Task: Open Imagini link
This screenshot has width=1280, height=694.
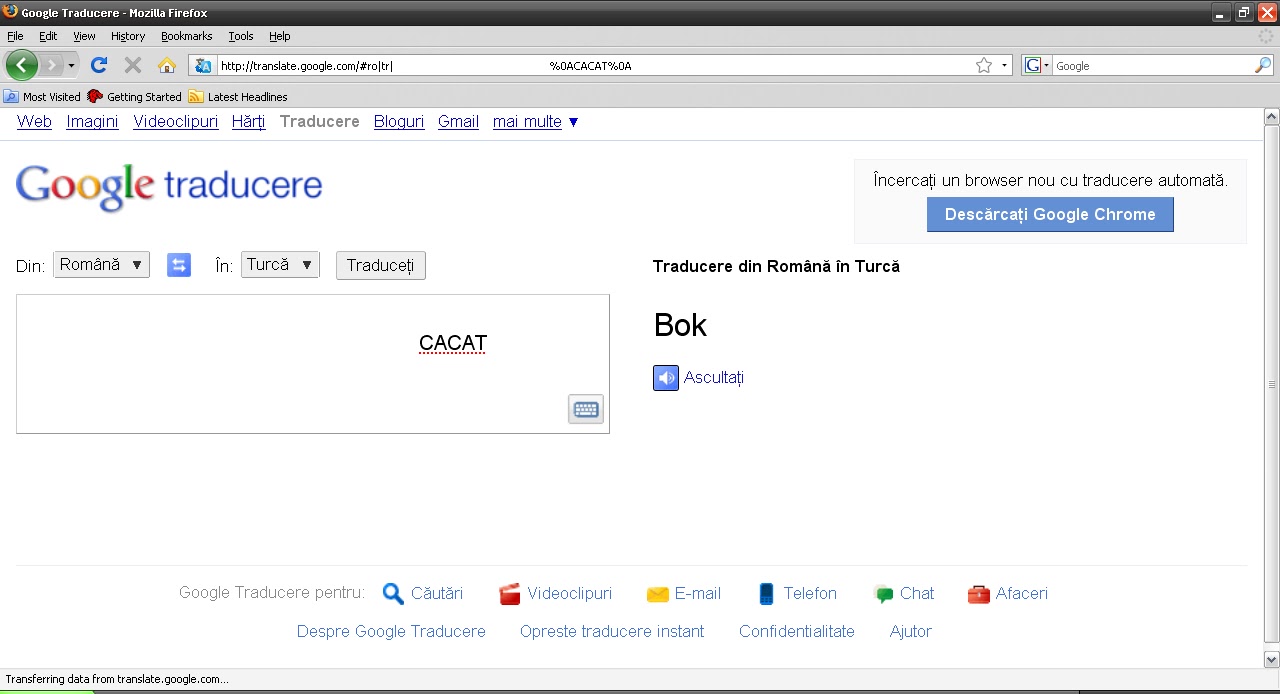Action: (92, 122)
